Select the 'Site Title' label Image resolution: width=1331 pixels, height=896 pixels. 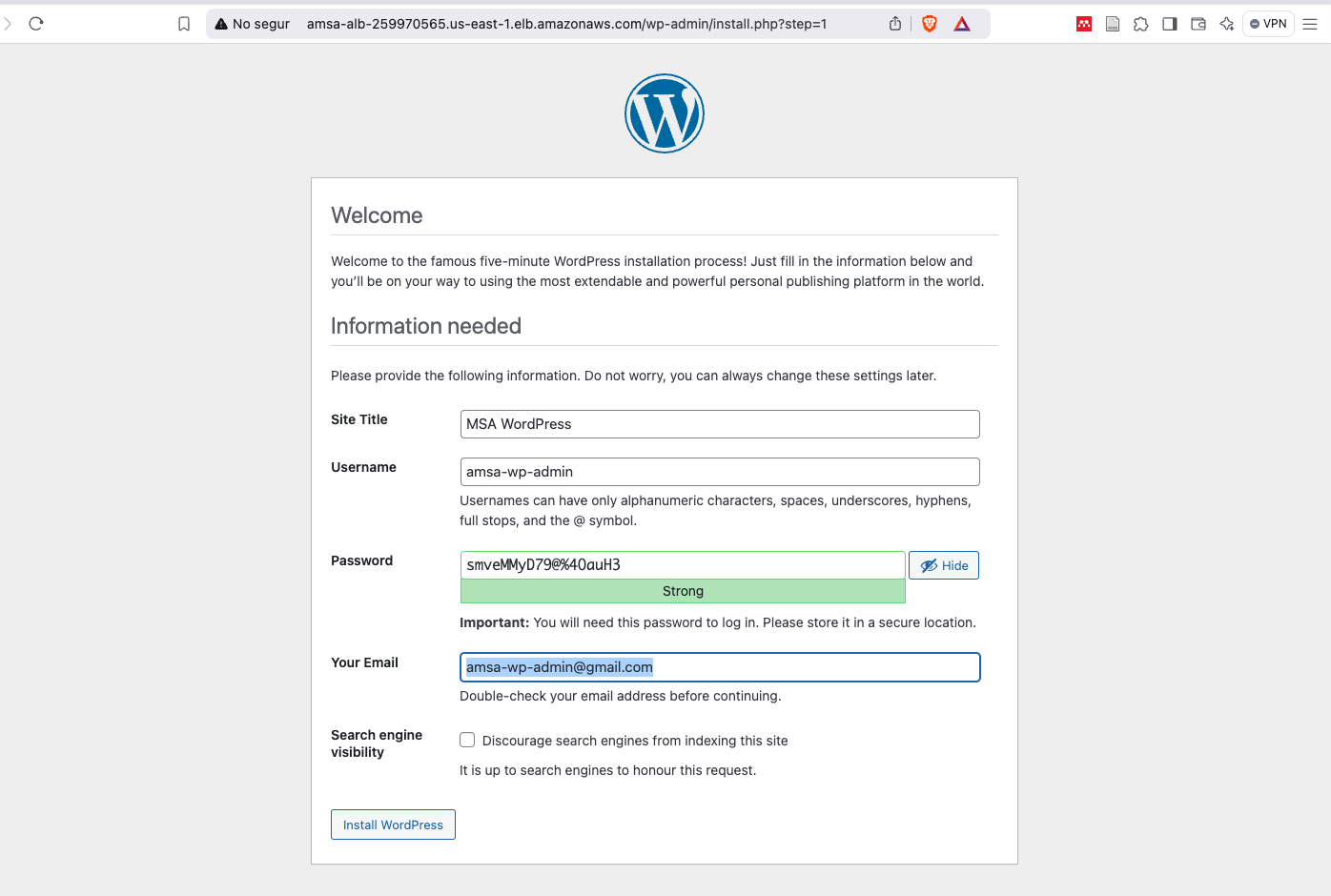coord(359,419)
